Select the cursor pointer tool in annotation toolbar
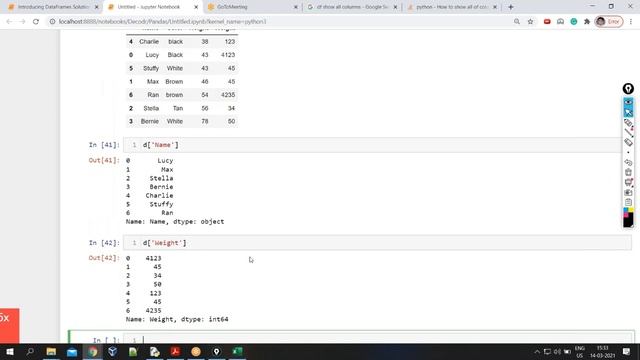The width and height of the screenshot is (640, 360). (628, 112)
